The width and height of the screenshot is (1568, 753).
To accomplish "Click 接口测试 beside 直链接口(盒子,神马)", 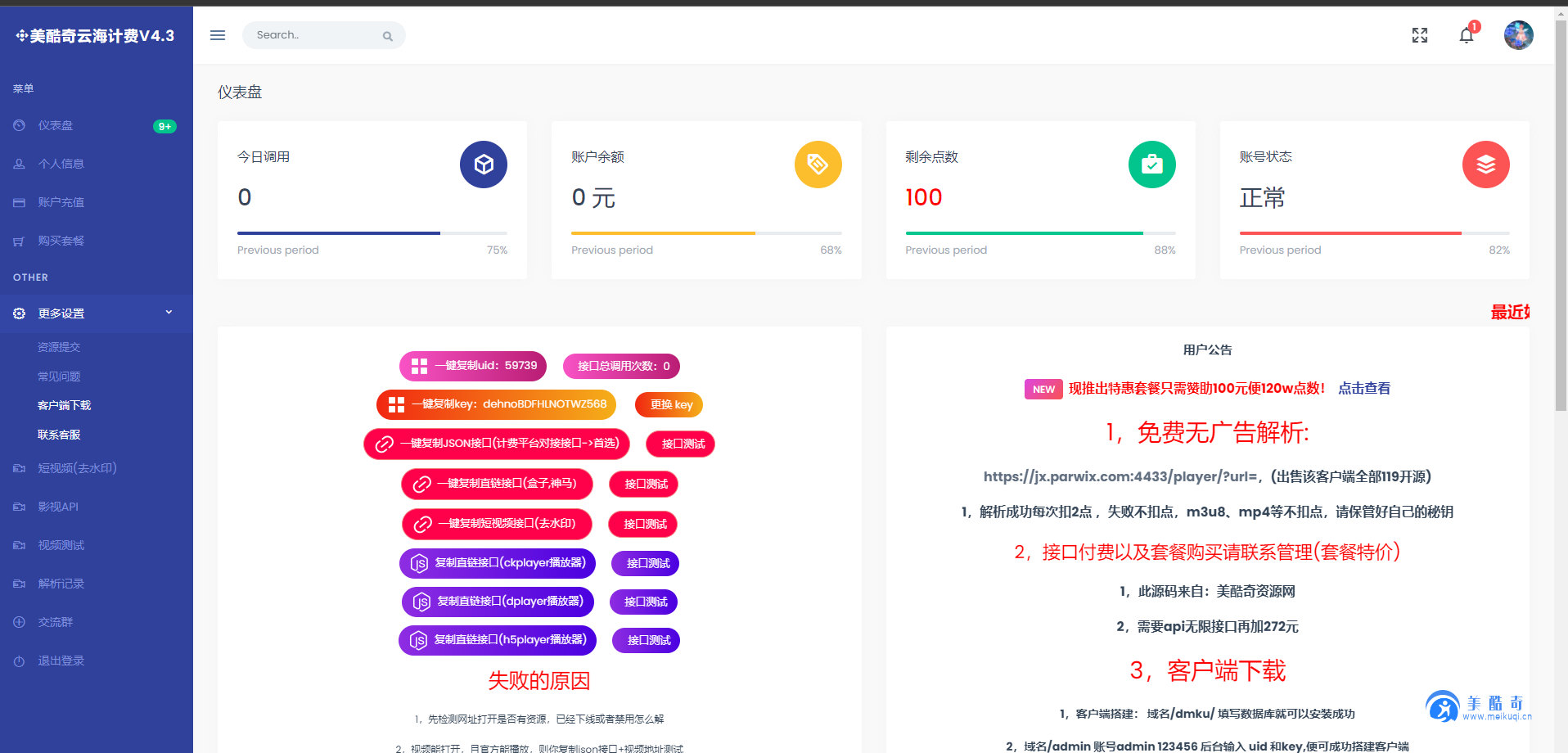I will (x=644, y=484).
